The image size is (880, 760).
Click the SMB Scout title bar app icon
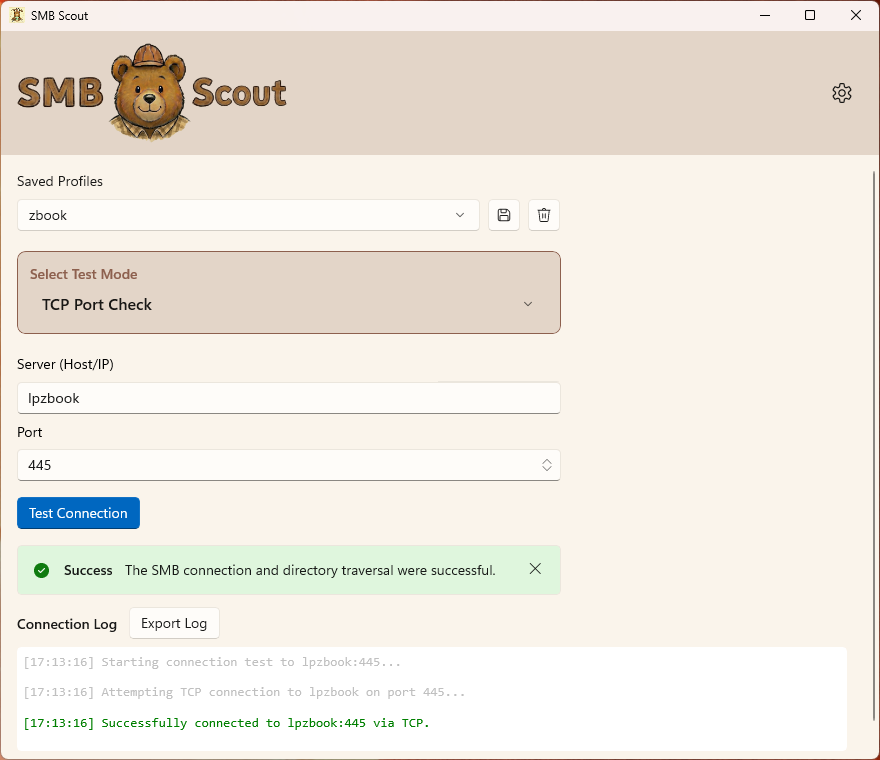pyautogui.click(x=17, y=15)
